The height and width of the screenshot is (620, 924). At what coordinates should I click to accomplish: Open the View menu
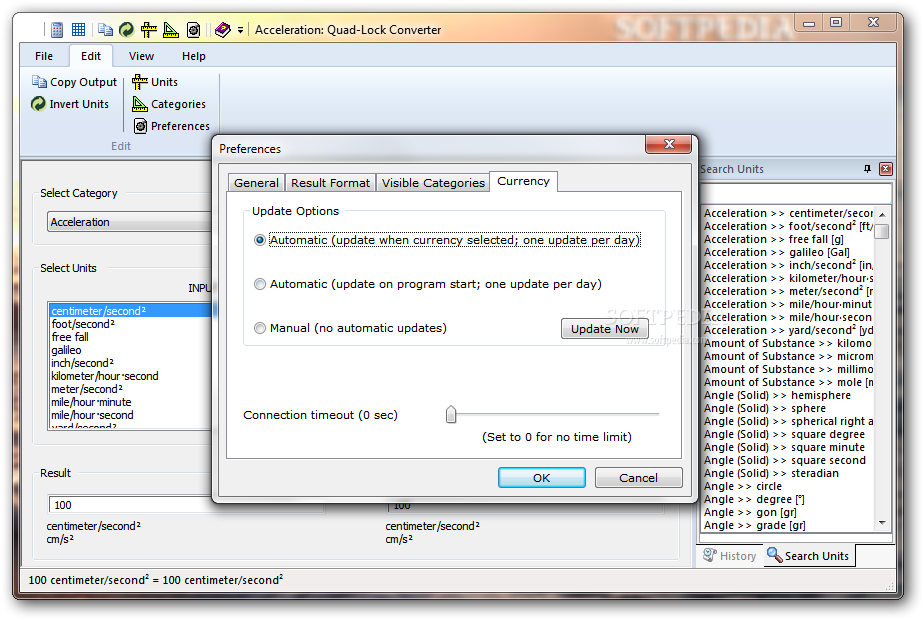[141, 56]
